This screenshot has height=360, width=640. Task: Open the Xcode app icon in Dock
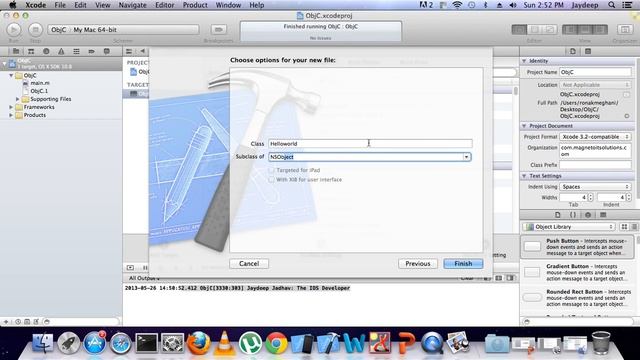(x=328, y=343)
